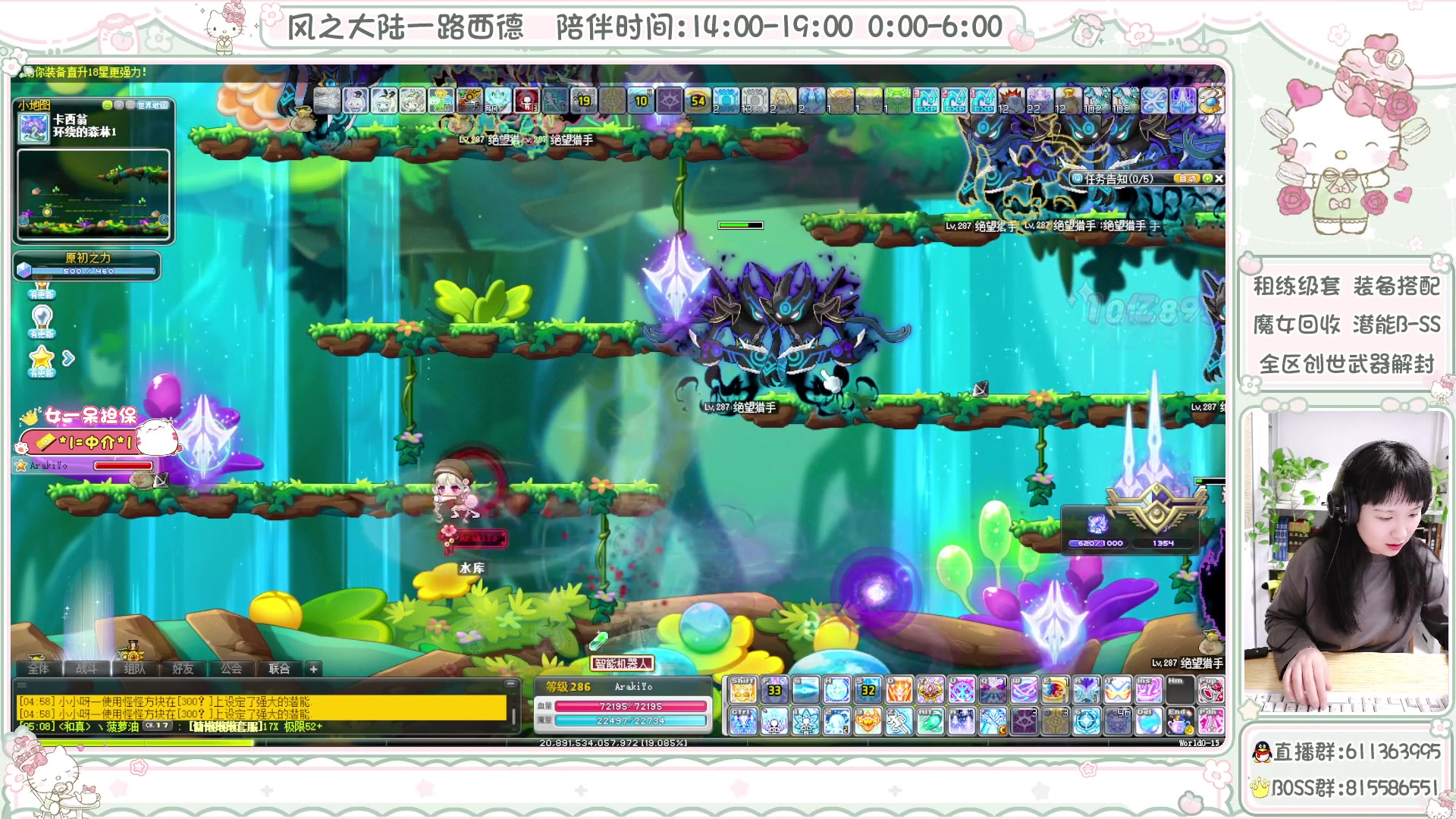The image size is (1456, 819).
Task: Activate the Ins-key pink vortex skill
Action: pos(1148,690)
